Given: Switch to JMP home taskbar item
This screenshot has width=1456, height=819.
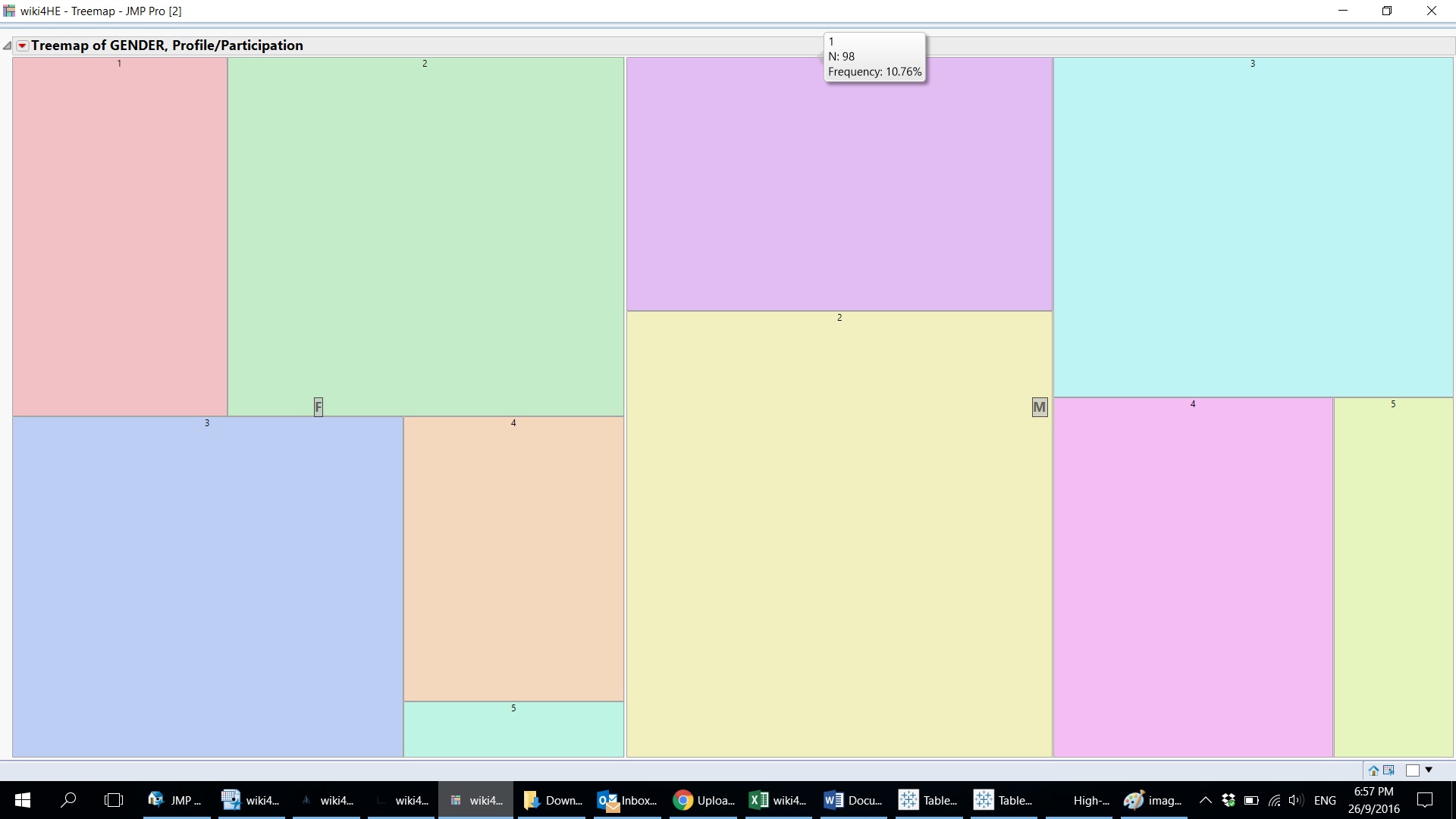Looking at the screenshot, I should click(176, 800).
